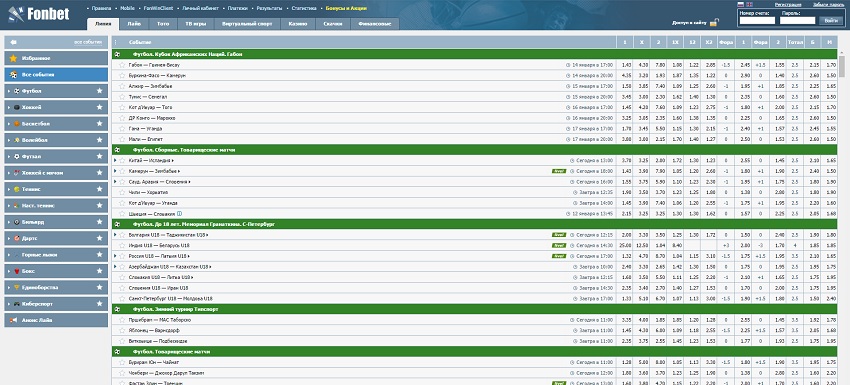
Task: Expand the Баскетбол sidebar category arrow
Action: (x=9, y=124)
